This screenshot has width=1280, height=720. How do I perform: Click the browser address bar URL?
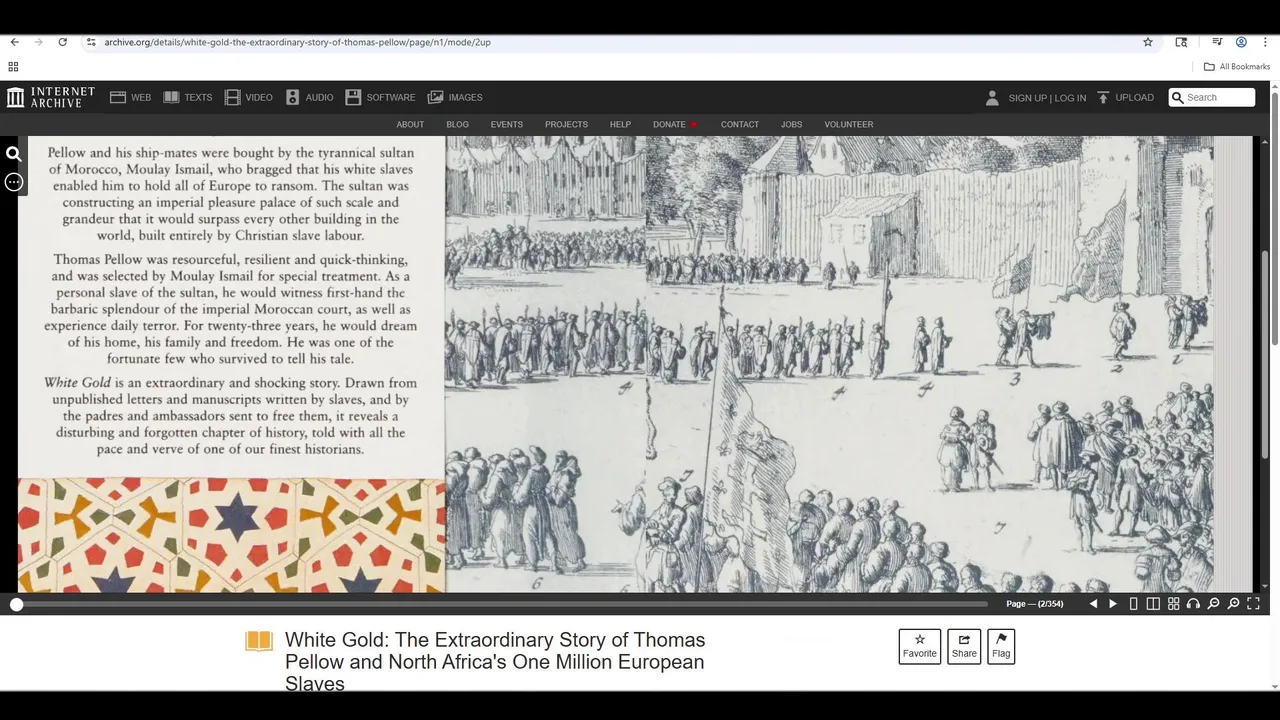coord(297,42)
